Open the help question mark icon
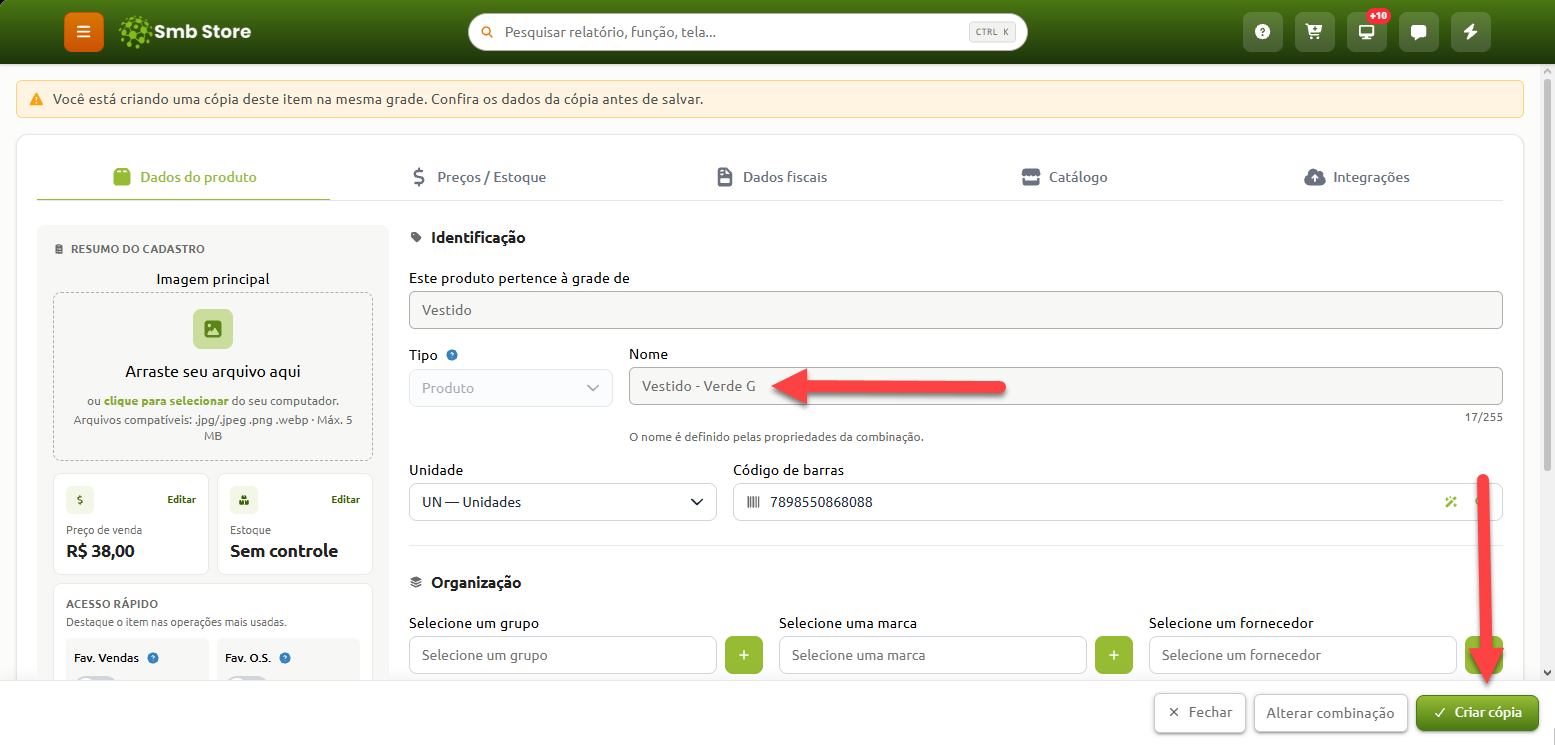Viewport: 1555px width, 745px height. point(1263,32)
